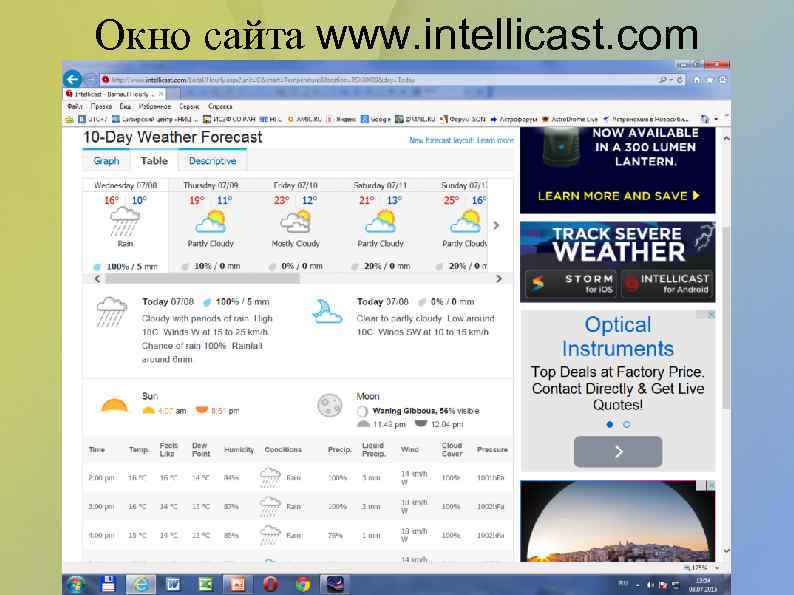Click the forecast scrollbar left arrow
Image resolution: width=794 pixels, height=595 pixels.
click(x=97, y=279)
